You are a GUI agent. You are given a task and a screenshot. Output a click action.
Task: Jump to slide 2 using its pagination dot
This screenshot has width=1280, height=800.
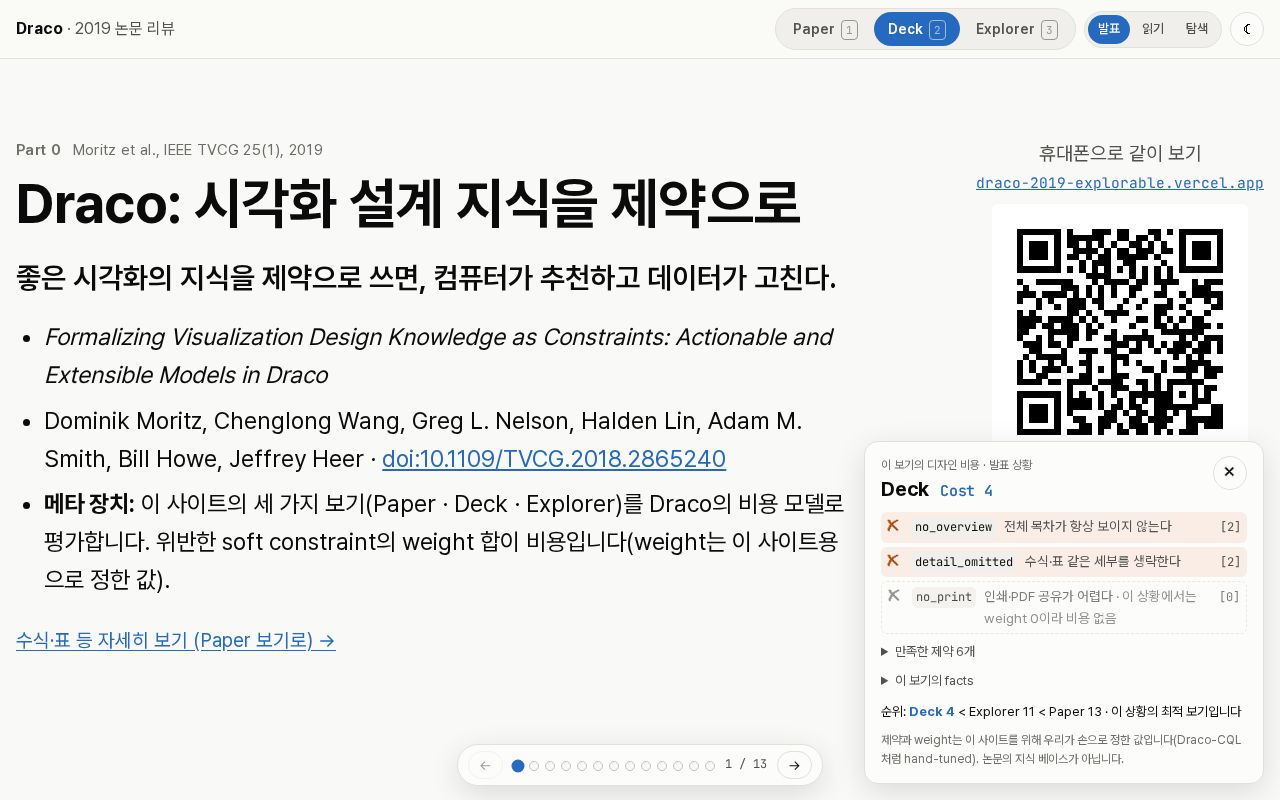click(x=534, y=766)
